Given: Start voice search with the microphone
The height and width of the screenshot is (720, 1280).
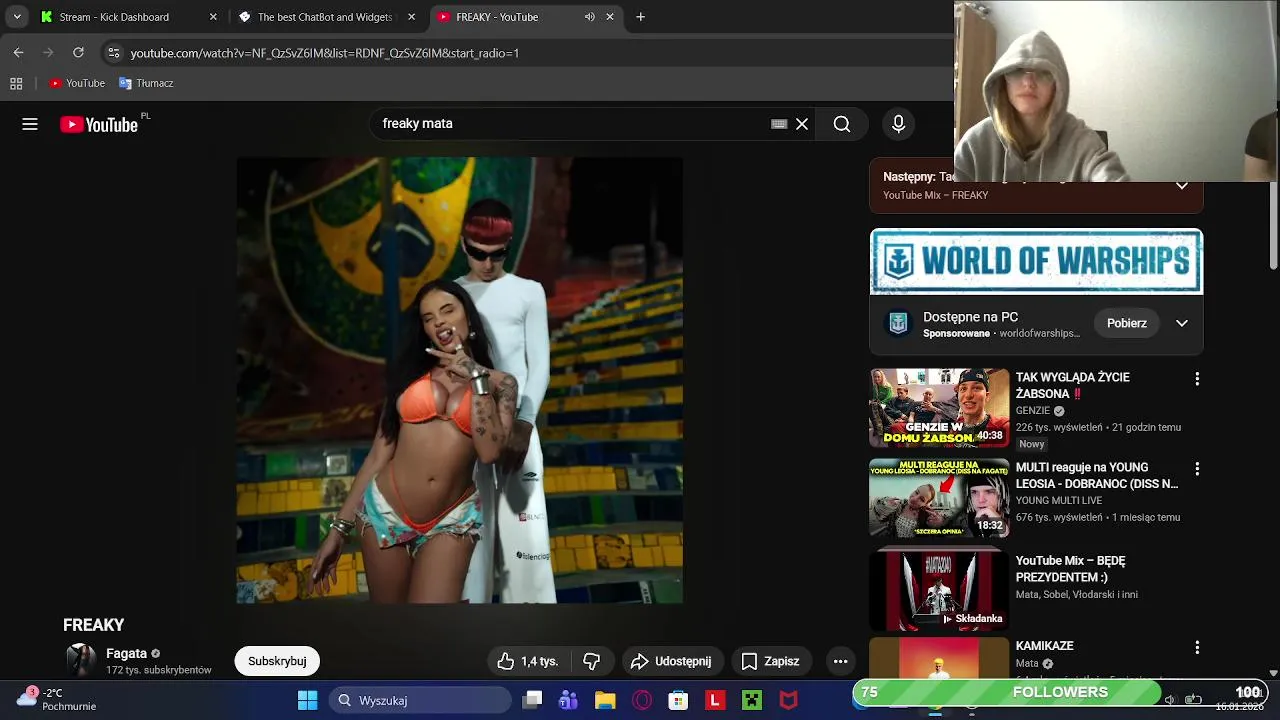Looking at the screenshot, I should (x=898, y=124).
